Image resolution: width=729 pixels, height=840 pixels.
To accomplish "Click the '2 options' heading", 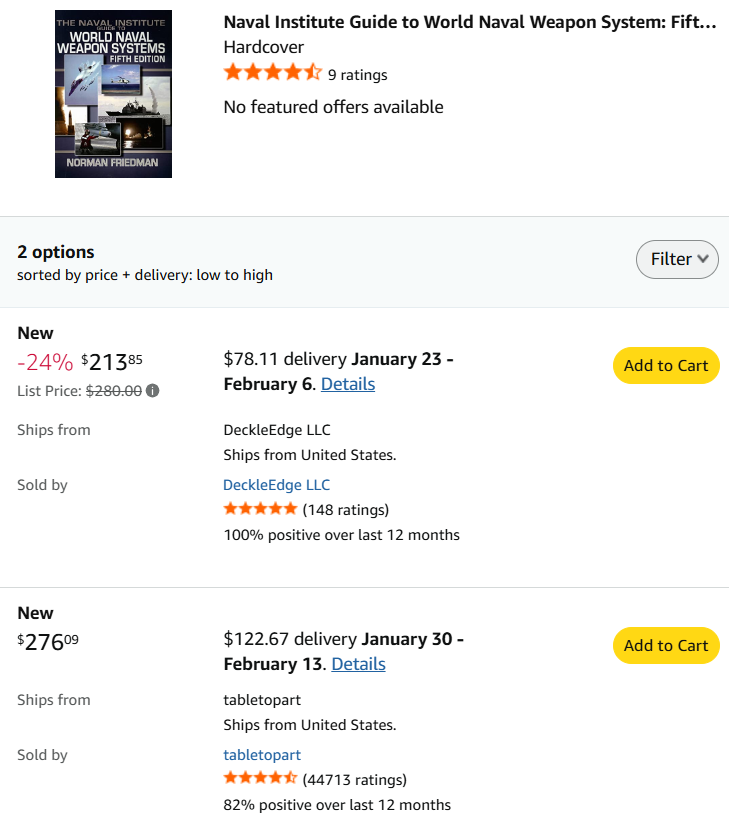I will pyautogui.click(x=56, y=252).
